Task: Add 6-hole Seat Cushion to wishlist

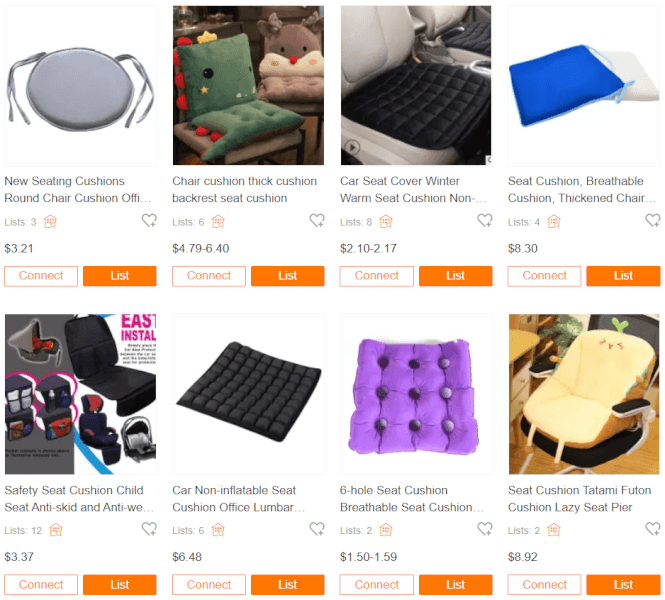Action: pyautogui.click(x=485, y=529)
